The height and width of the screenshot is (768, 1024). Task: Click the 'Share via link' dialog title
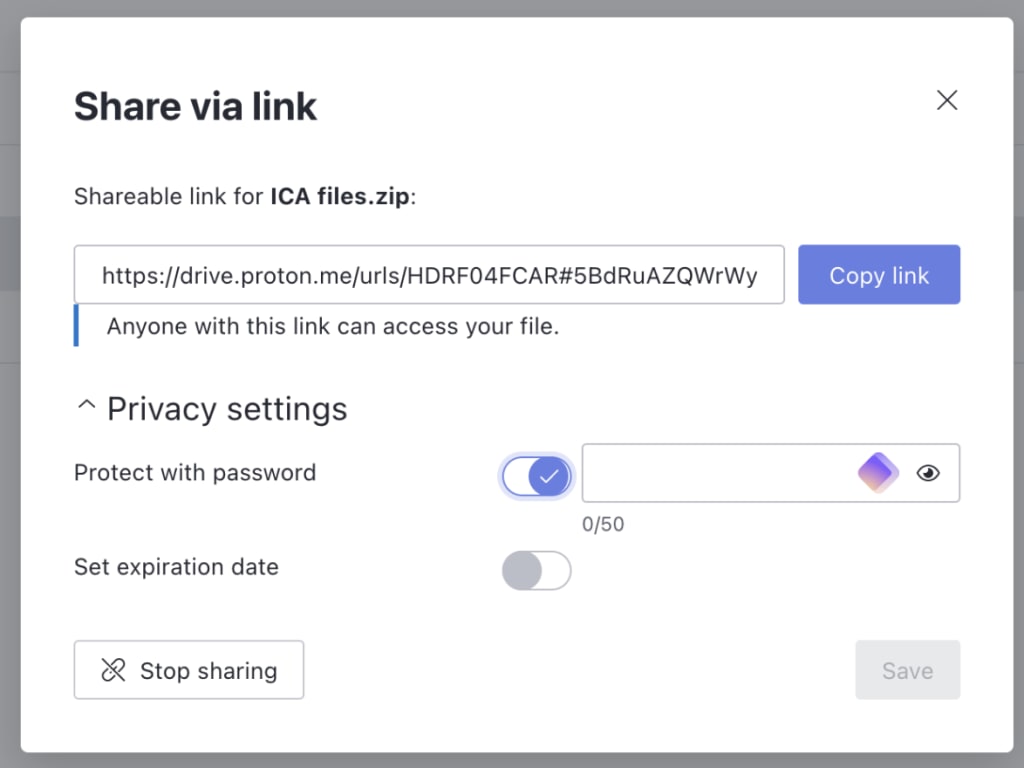[195, 106]
